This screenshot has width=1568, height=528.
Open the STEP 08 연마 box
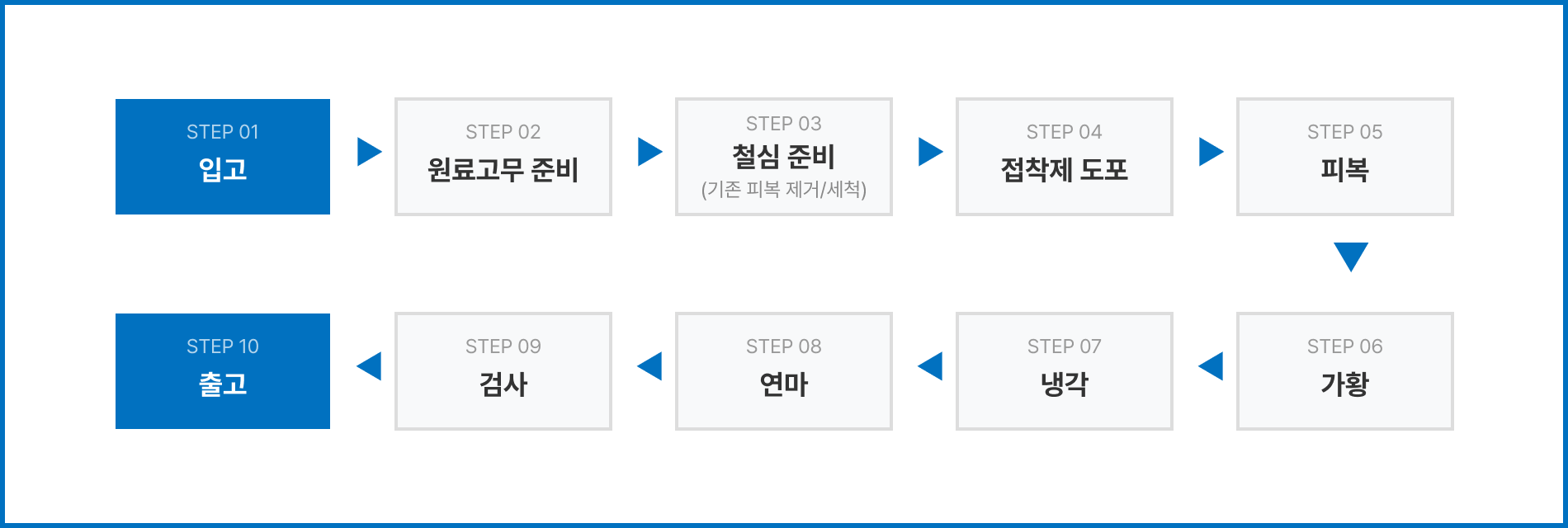pyautogui.click(x=784, y=371)
